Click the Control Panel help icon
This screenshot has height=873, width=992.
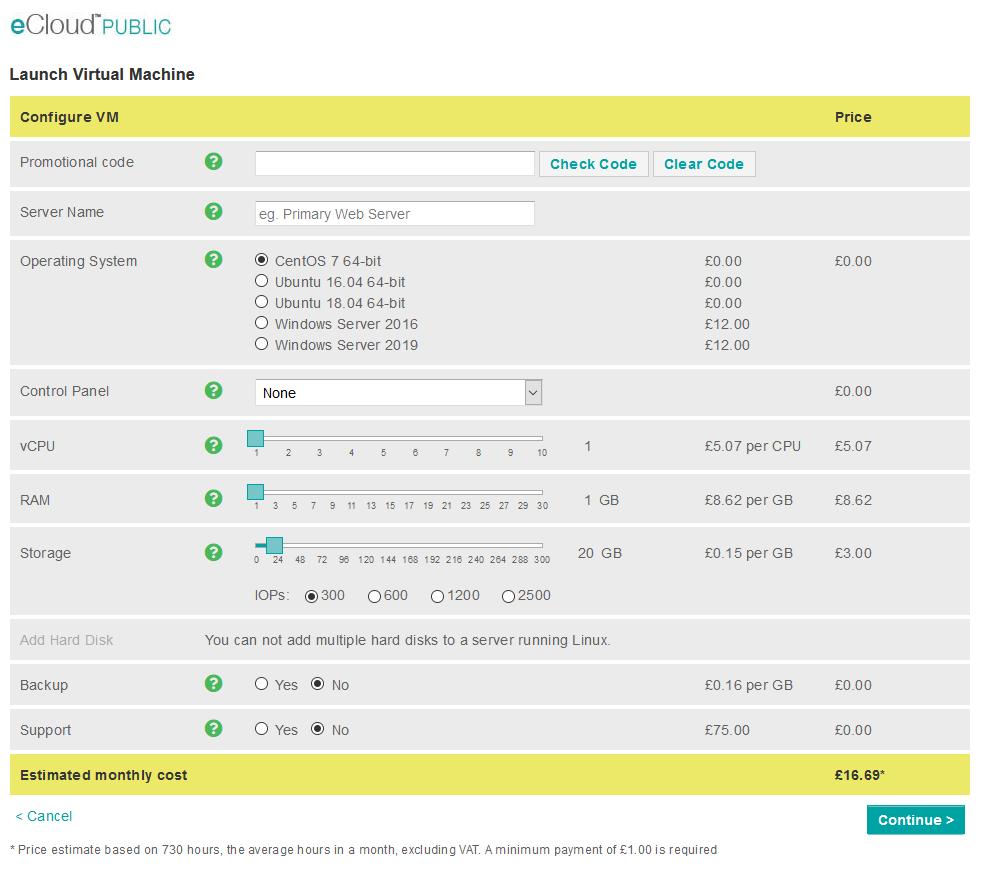tap(213, 390)
